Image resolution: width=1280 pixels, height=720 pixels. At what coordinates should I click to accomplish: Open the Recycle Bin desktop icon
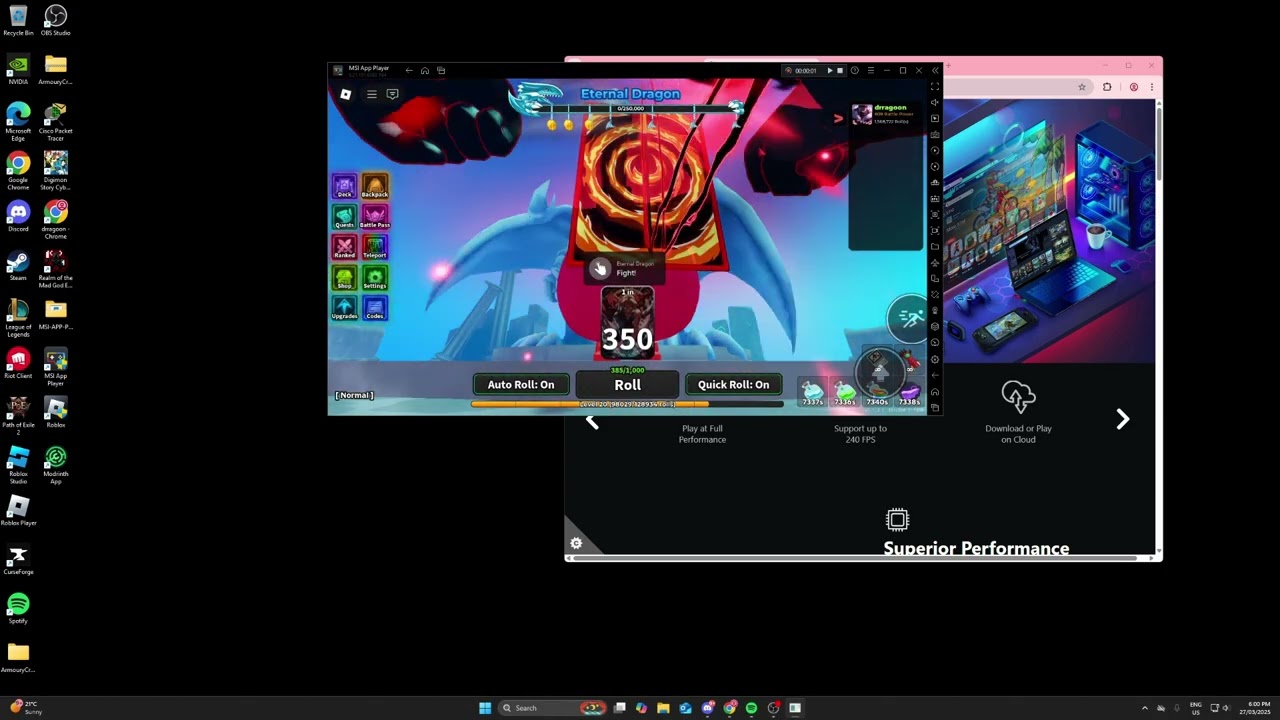[18, 20]
